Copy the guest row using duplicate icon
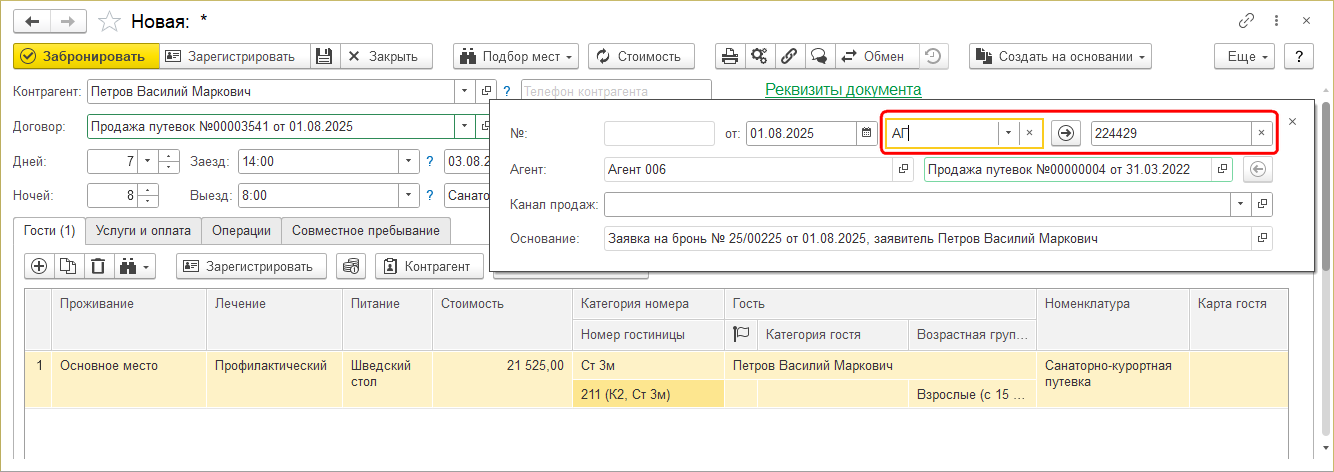The image size is (1334, 472). [68, 266]
